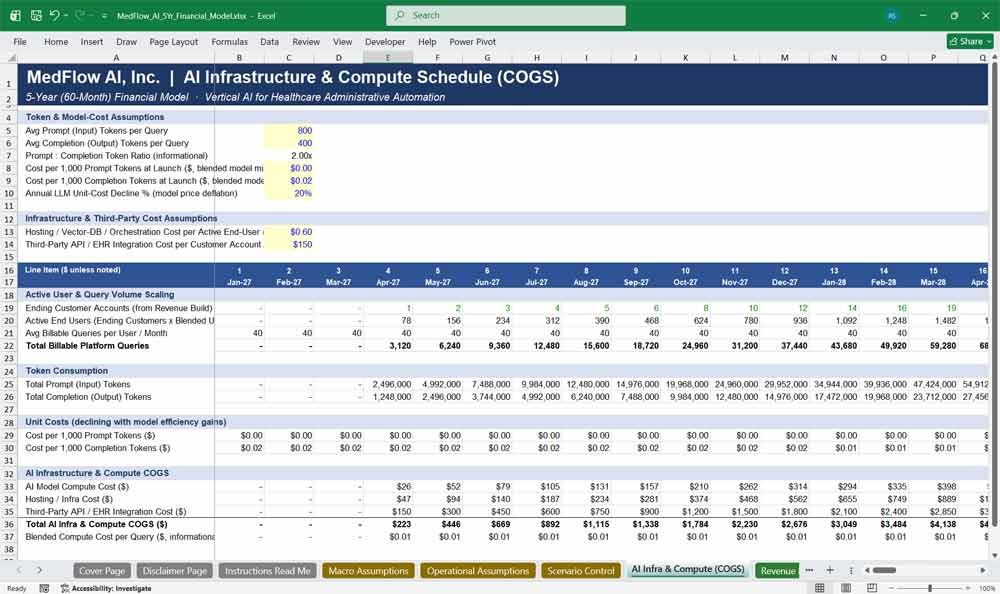Select the Dec-27 month header cell
The height and width of the screenshot is (594, 1000).
click(x=784, y=282)
